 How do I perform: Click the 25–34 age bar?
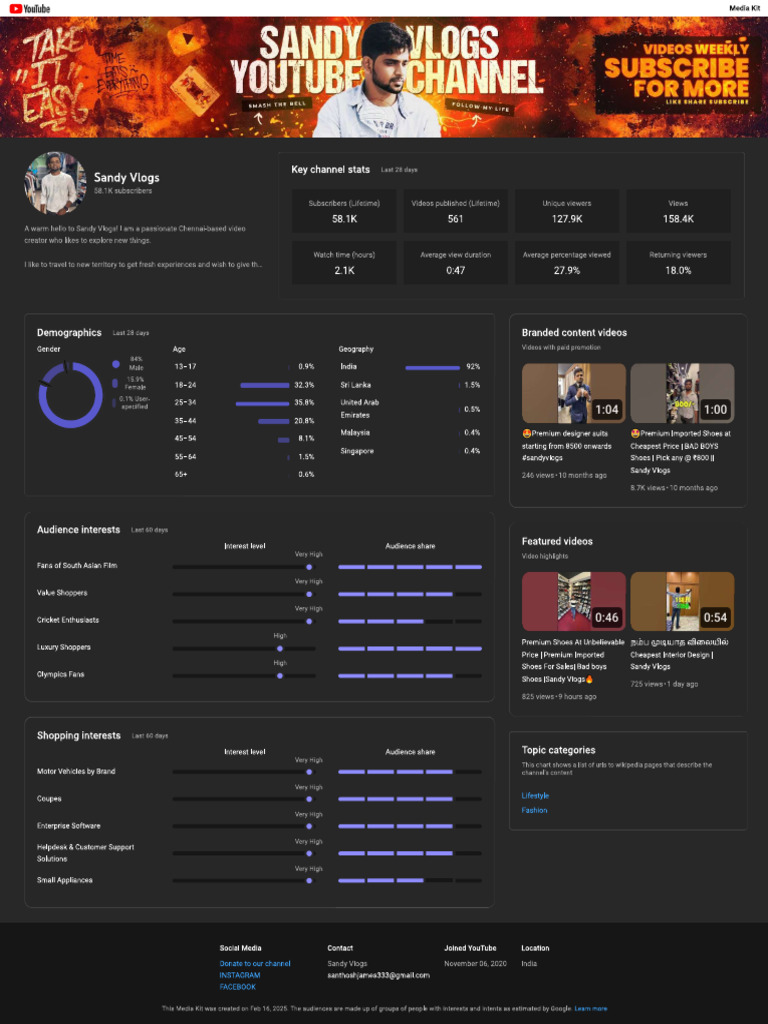click(263, 403)
